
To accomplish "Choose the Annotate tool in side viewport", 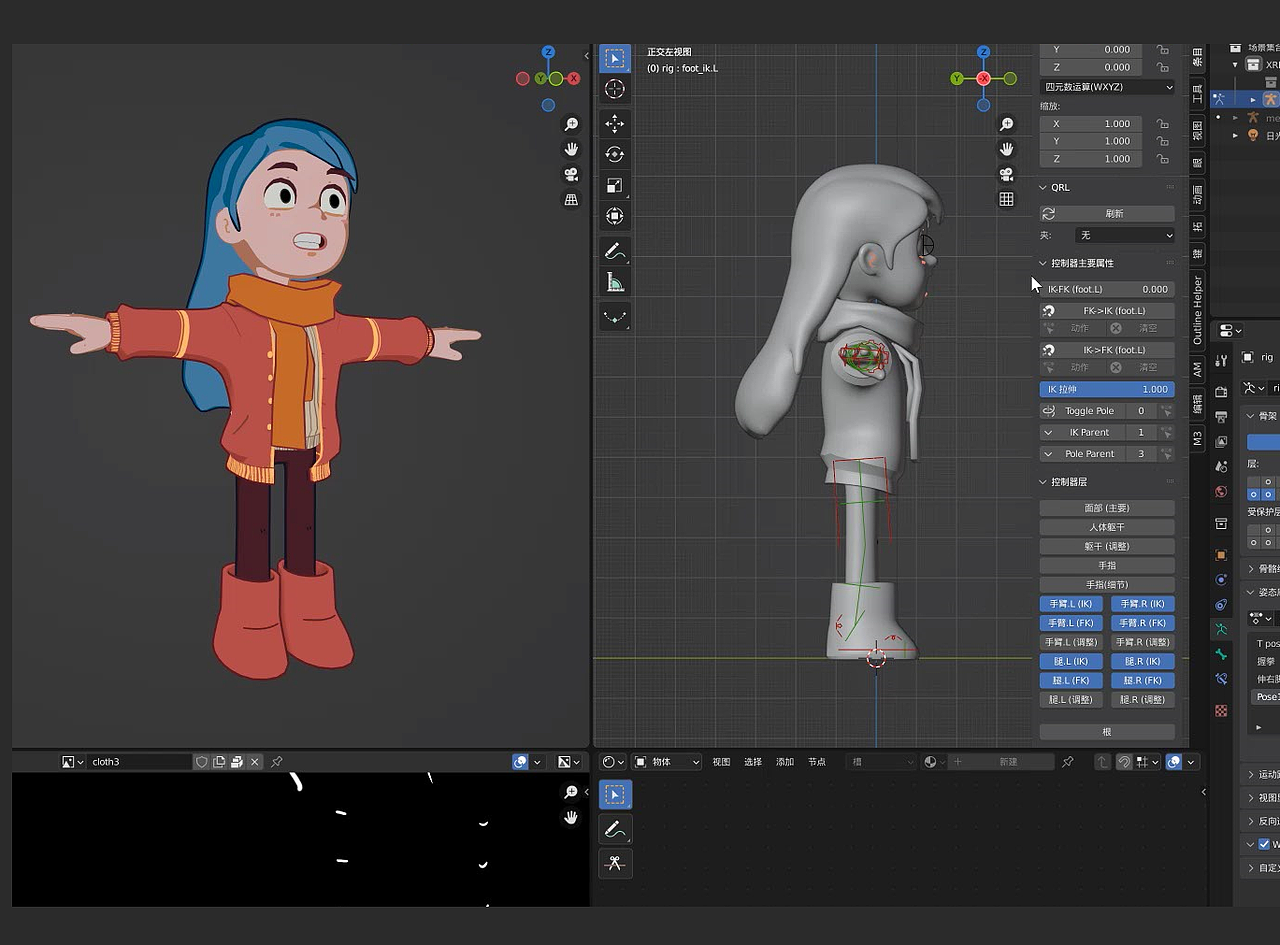I will point(615,251).
